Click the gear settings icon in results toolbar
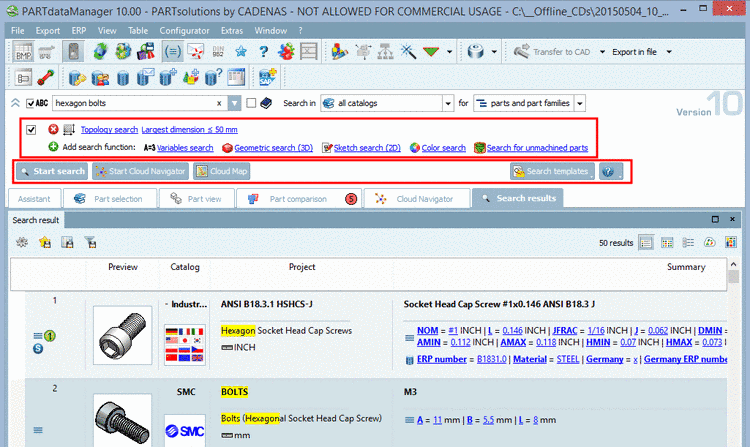 click(x=22, y=242)
